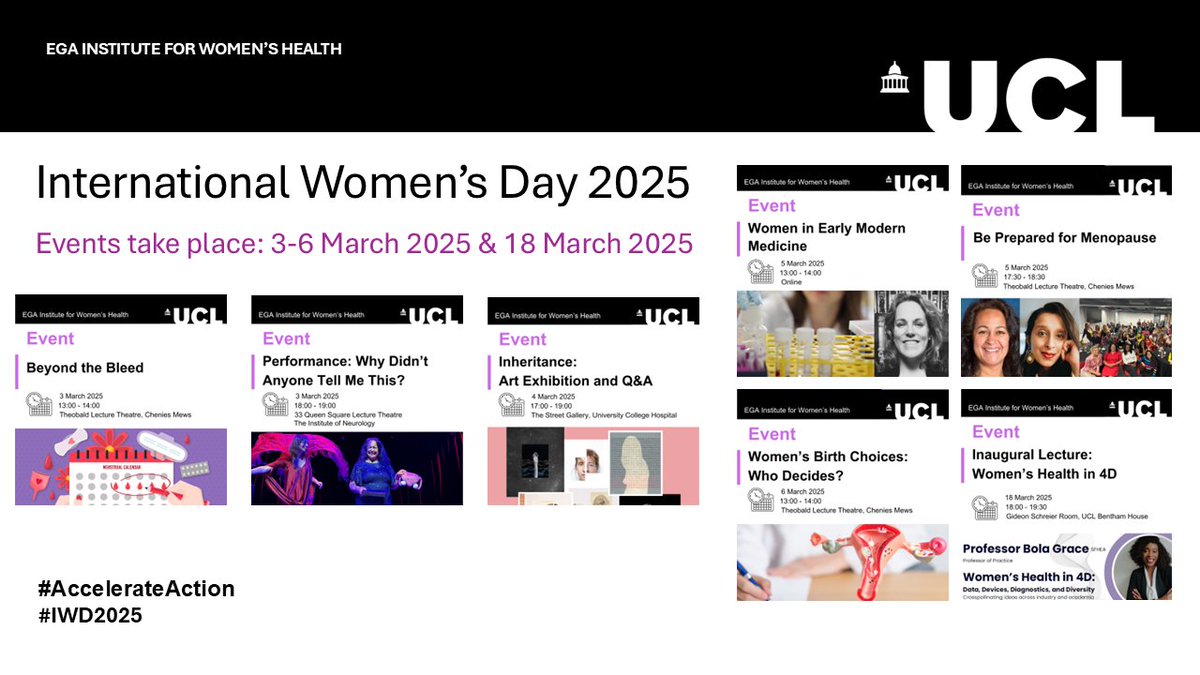Viewport: 1200px width, 675px height.
Task: Click the 'Event' label on the Inheritance card
Action: tap(523, 339)
